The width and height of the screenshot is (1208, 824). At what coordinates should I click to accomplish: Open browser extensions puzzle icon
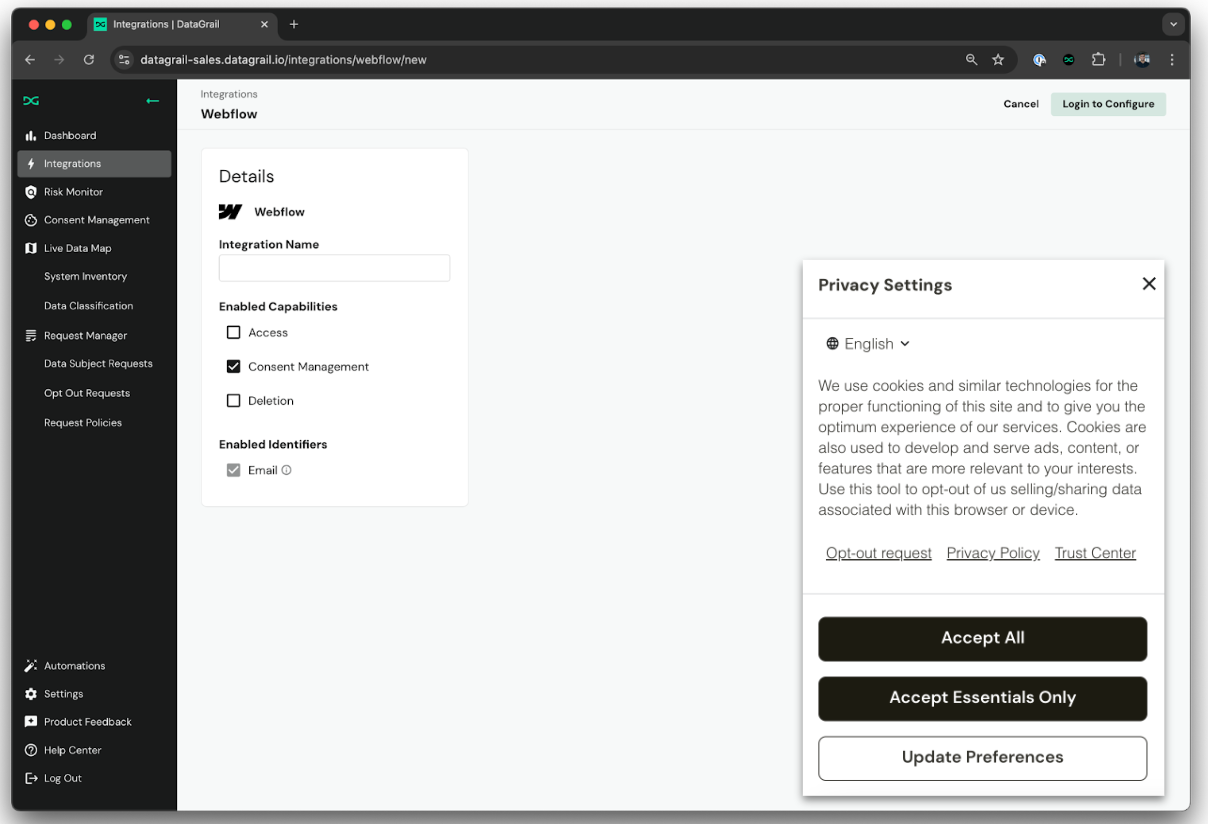1098,60
